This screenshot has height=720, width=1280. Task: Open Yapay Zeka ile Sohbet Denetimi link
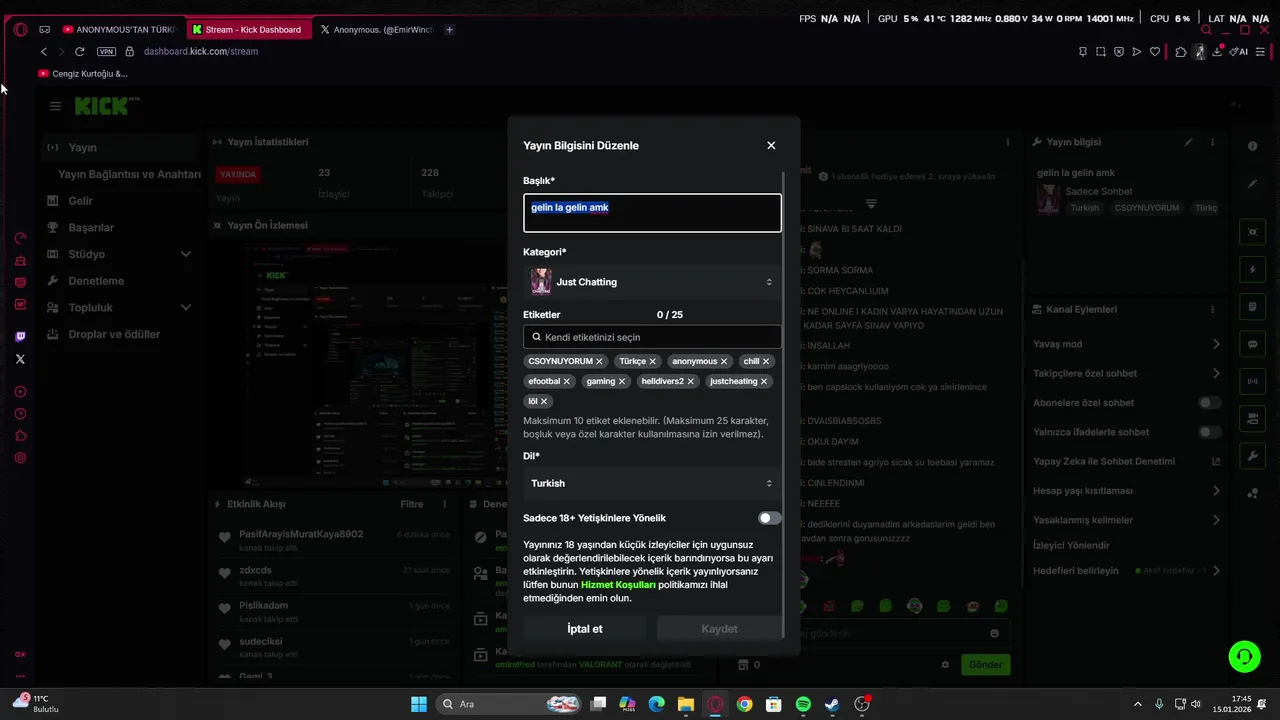coord(1126,461)
